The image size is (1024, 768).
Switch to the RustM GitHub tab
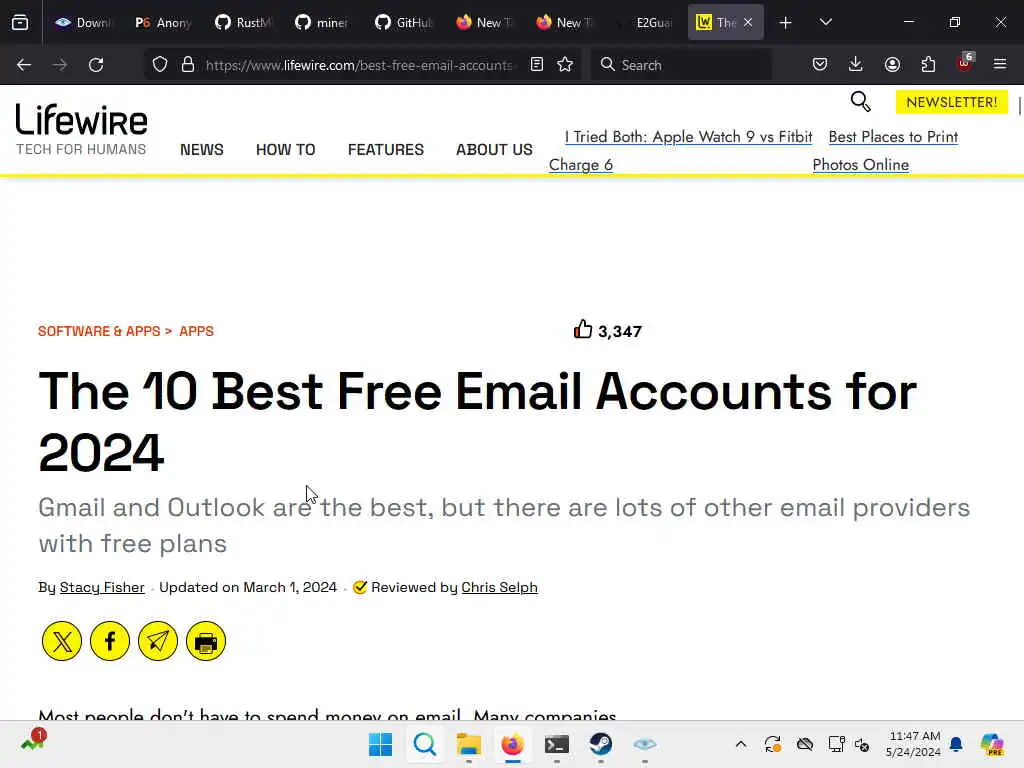coord(243,23)
